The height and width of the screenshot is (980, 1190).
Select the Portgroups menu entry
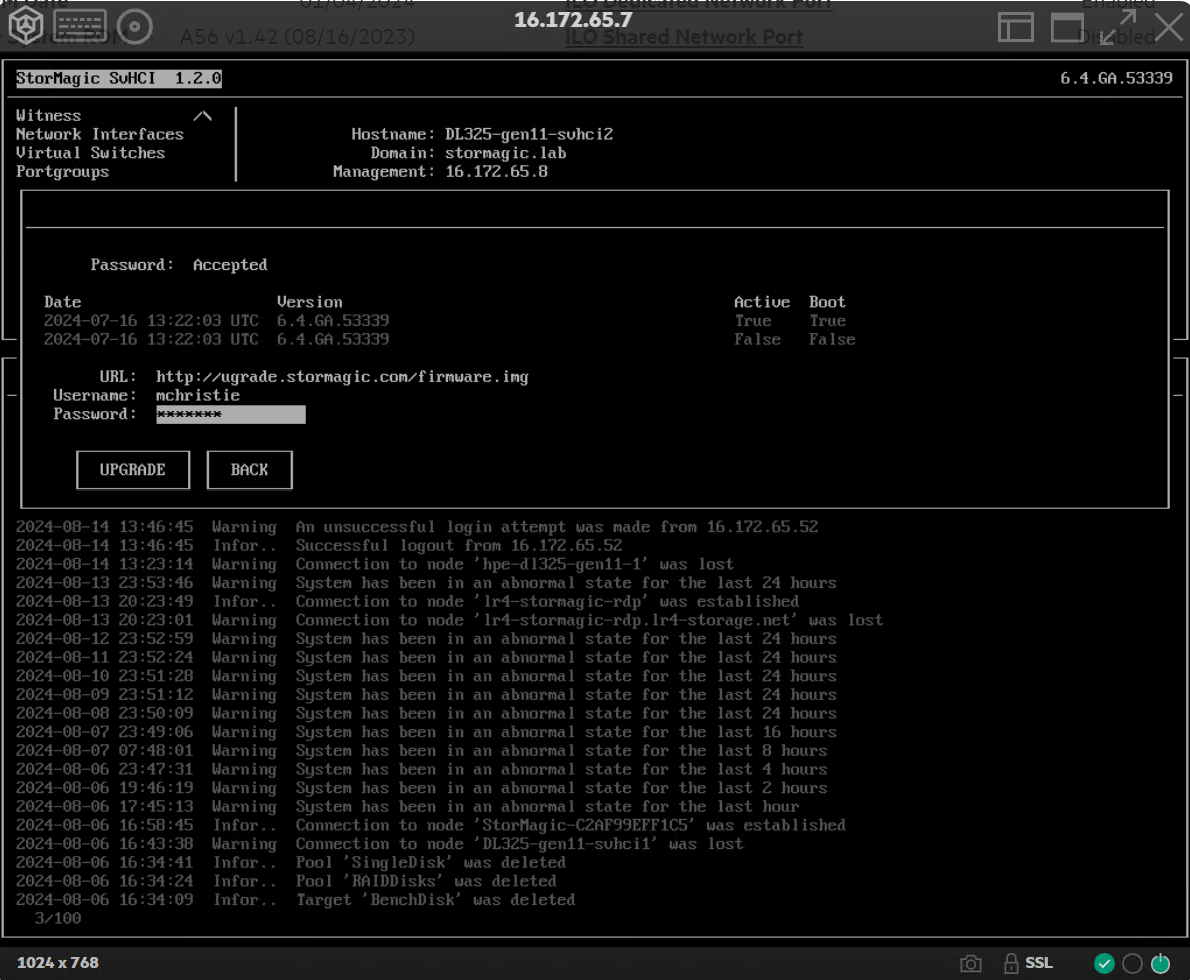[62, 172]
